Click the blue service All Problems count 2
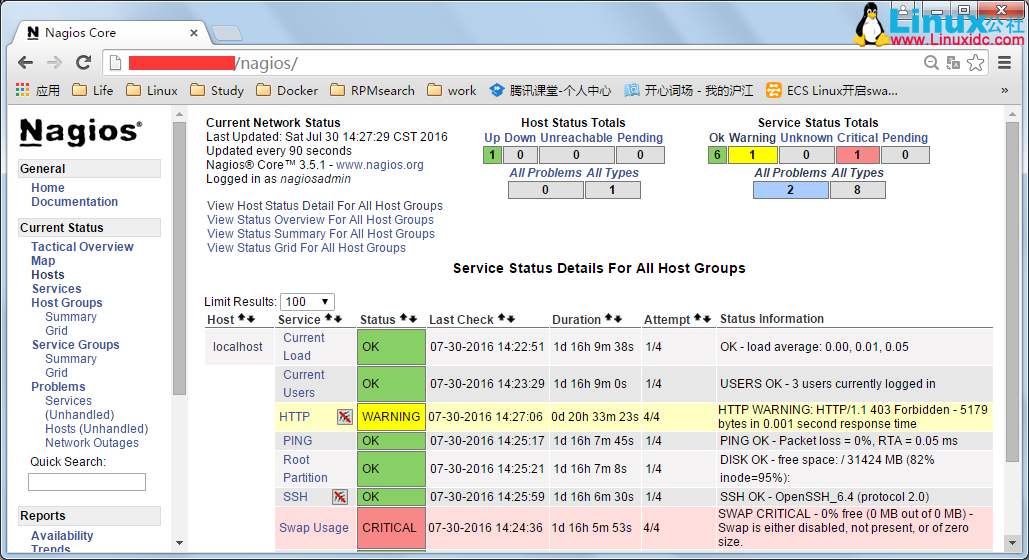1029x560 pixels. click(790, 190)
